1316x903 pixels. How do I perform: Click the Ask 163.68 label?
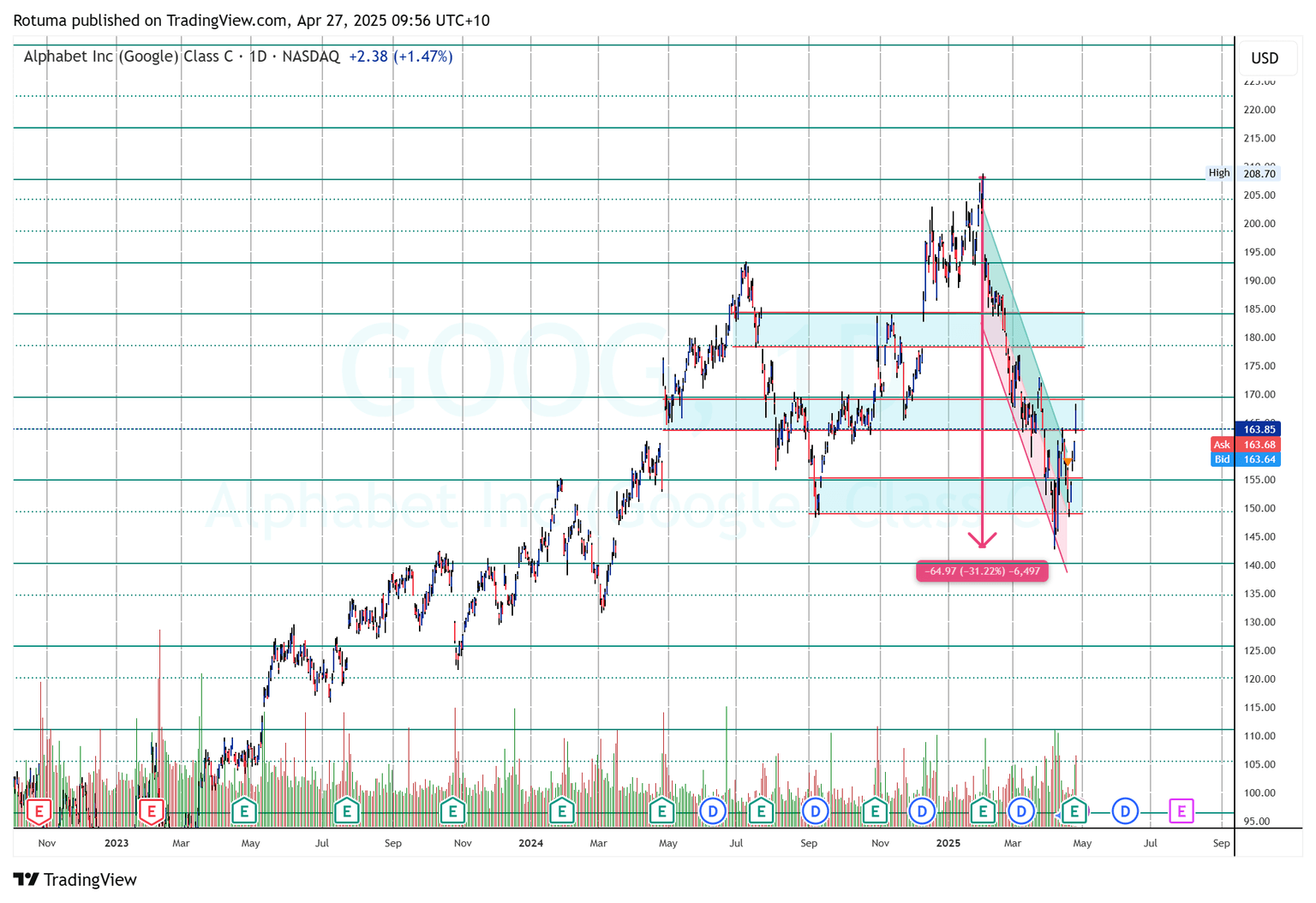point(1246,445)
